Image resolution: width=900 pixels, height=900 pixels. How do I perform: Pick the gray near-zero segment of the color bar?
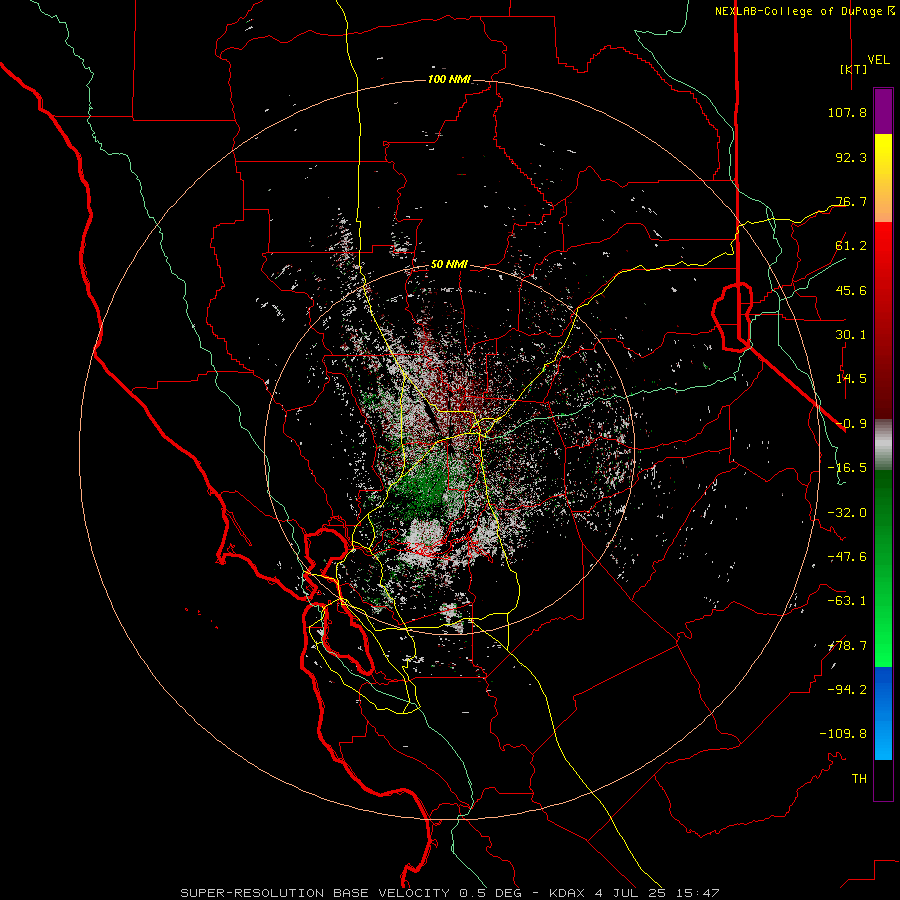(x=883, y=445)
